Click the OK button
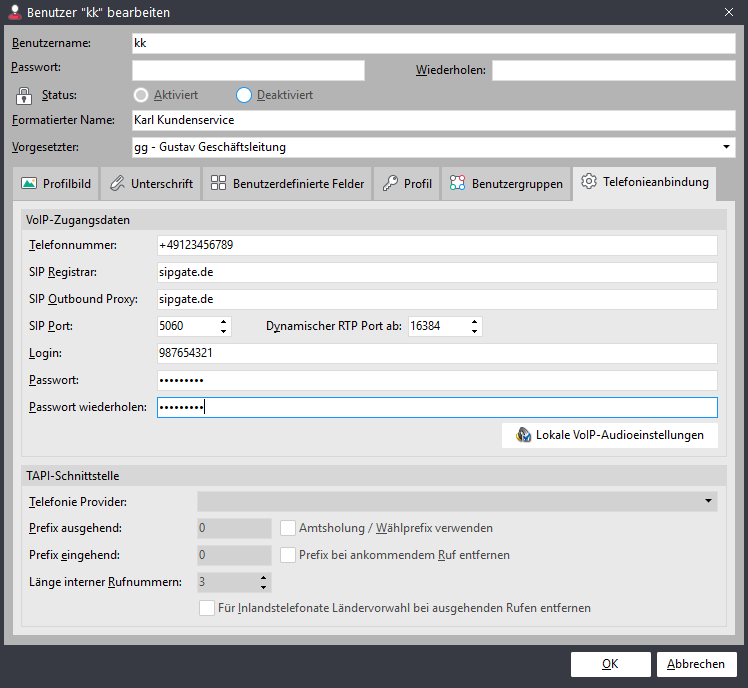748x688 pixels. (x=611, y=664)
